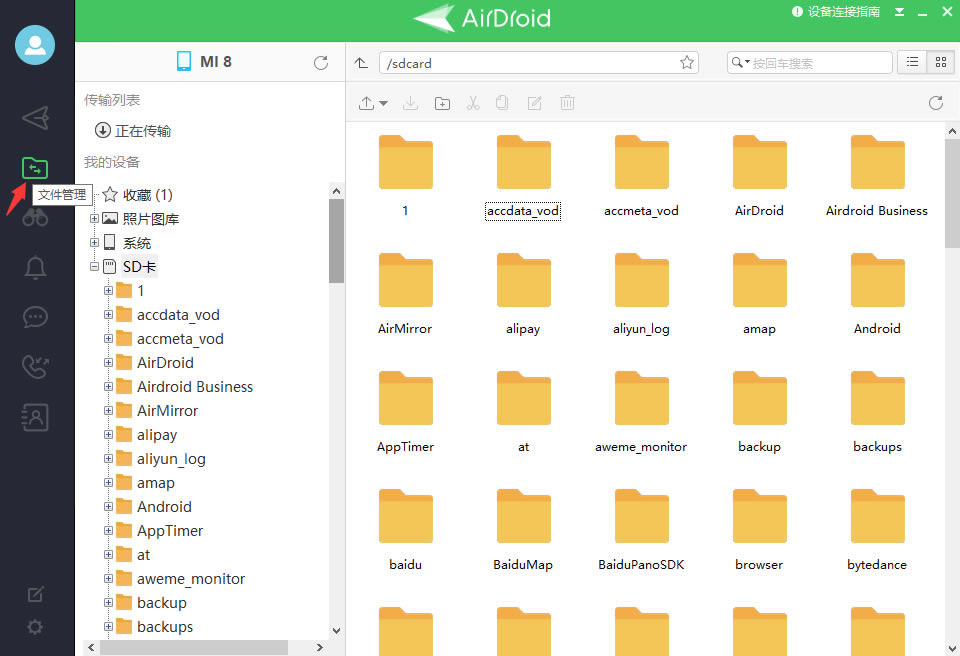The image size is (960, 656).
Task: Select the transfer paper-plane icon in sidebar
Action: point(35,118)
